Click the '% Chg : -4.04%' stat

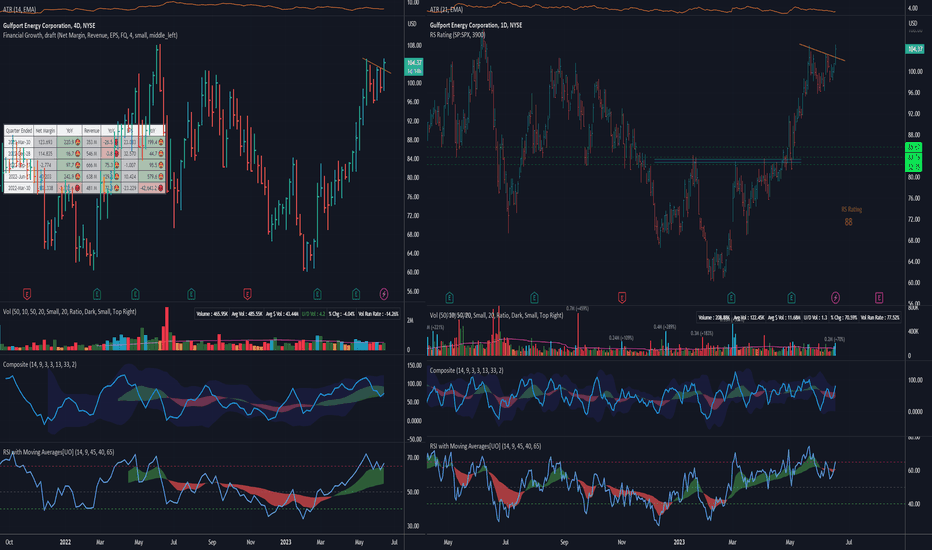click(x=342, y=314)
